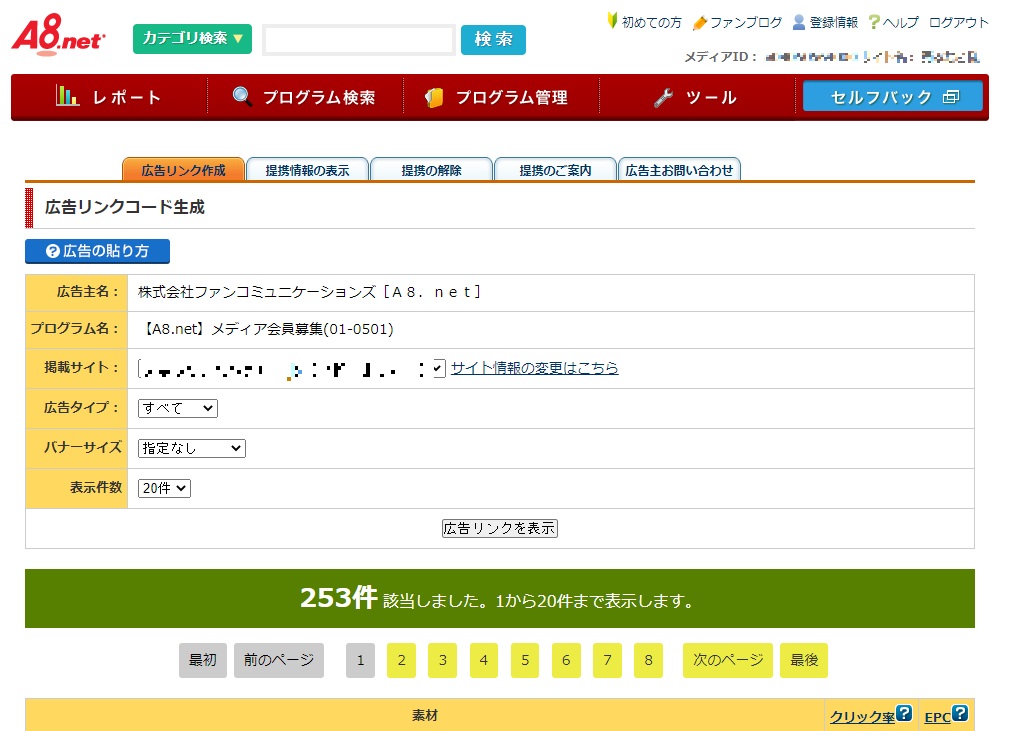Go to page 6
Viewport: 1012px width, 731px height.
pos(566,660)
